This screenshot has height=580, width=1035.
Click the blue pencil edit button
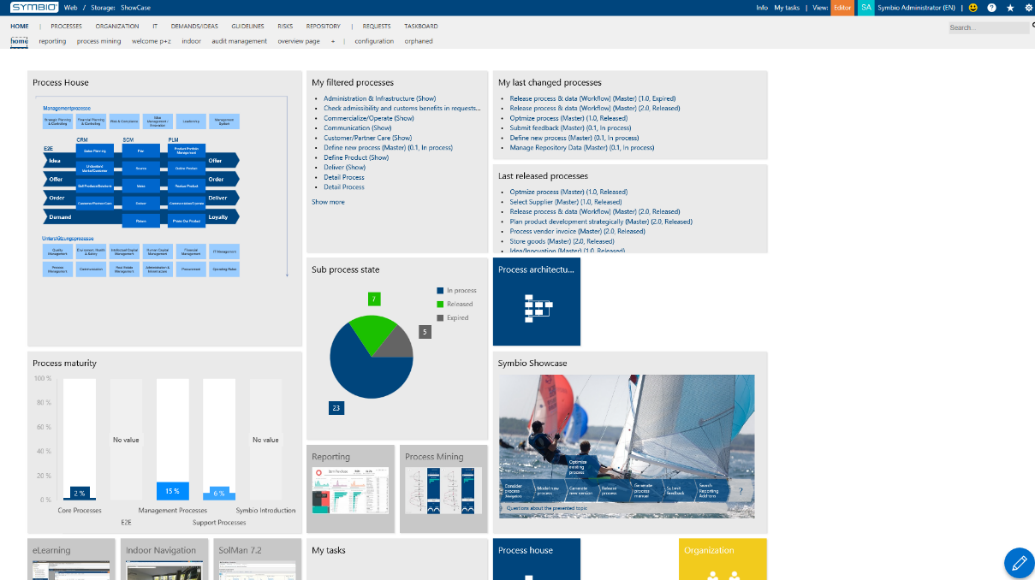click(x=1018, y=563)
